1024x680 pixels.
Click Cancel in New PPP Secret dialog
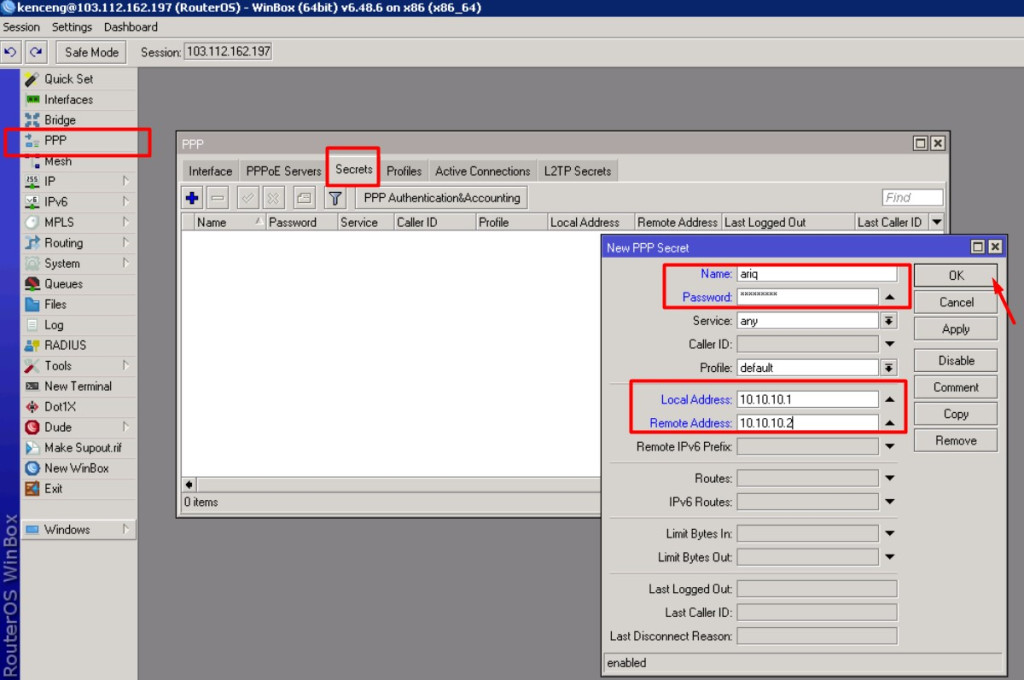955,302
